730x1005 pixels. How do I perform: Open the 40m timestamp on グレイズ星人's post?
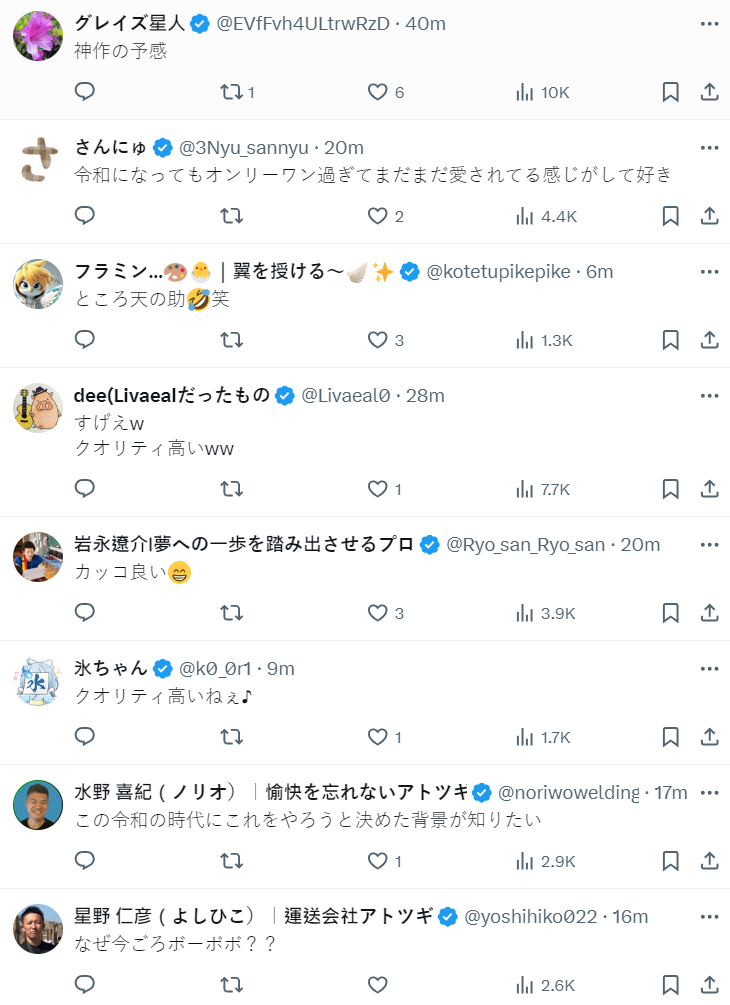click(x=426, y=24)
